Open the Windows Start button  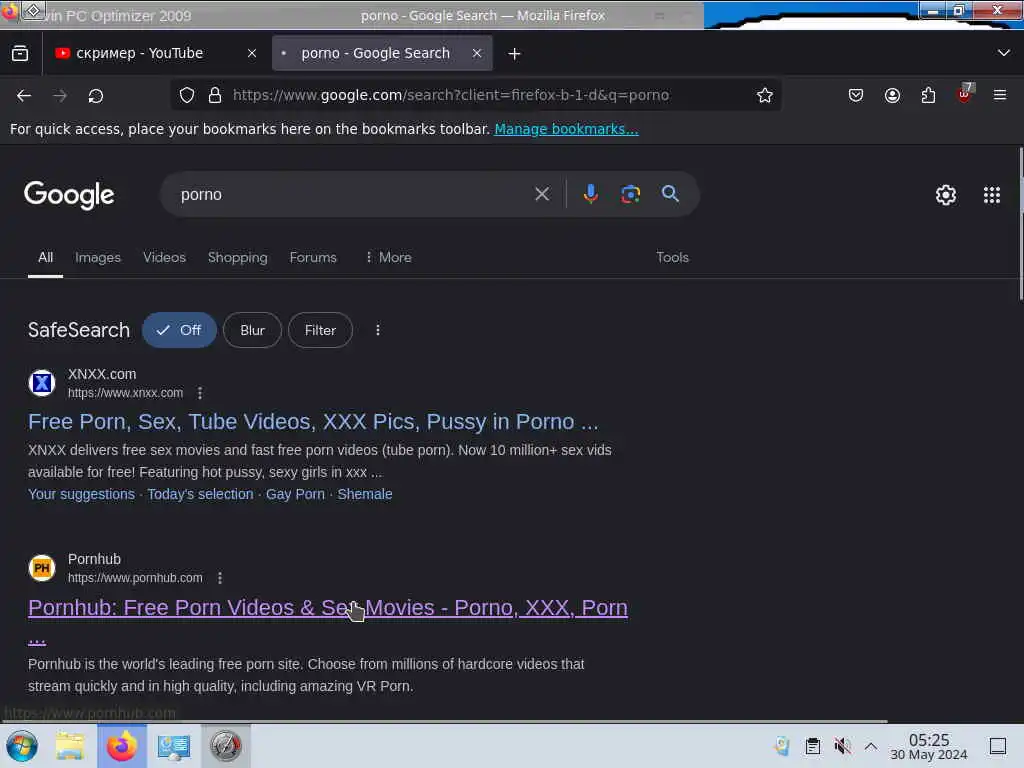[22, 746]
